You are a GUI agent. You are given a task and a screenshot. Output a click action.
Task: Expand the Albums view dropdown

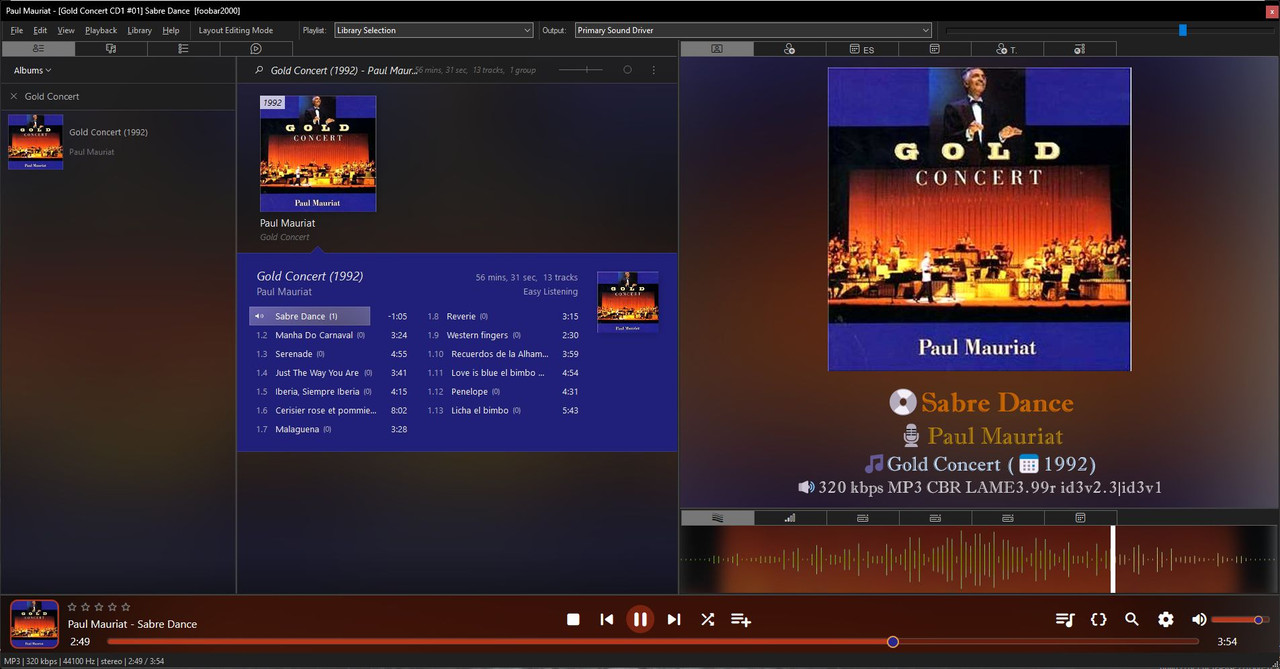tap(33, 71)
